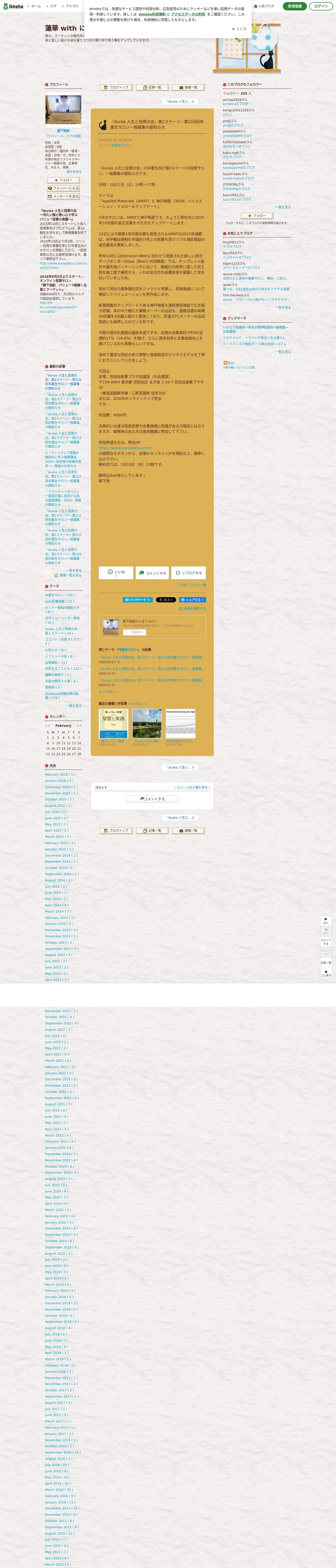Click the following-list フォロー button

(257, 216)
